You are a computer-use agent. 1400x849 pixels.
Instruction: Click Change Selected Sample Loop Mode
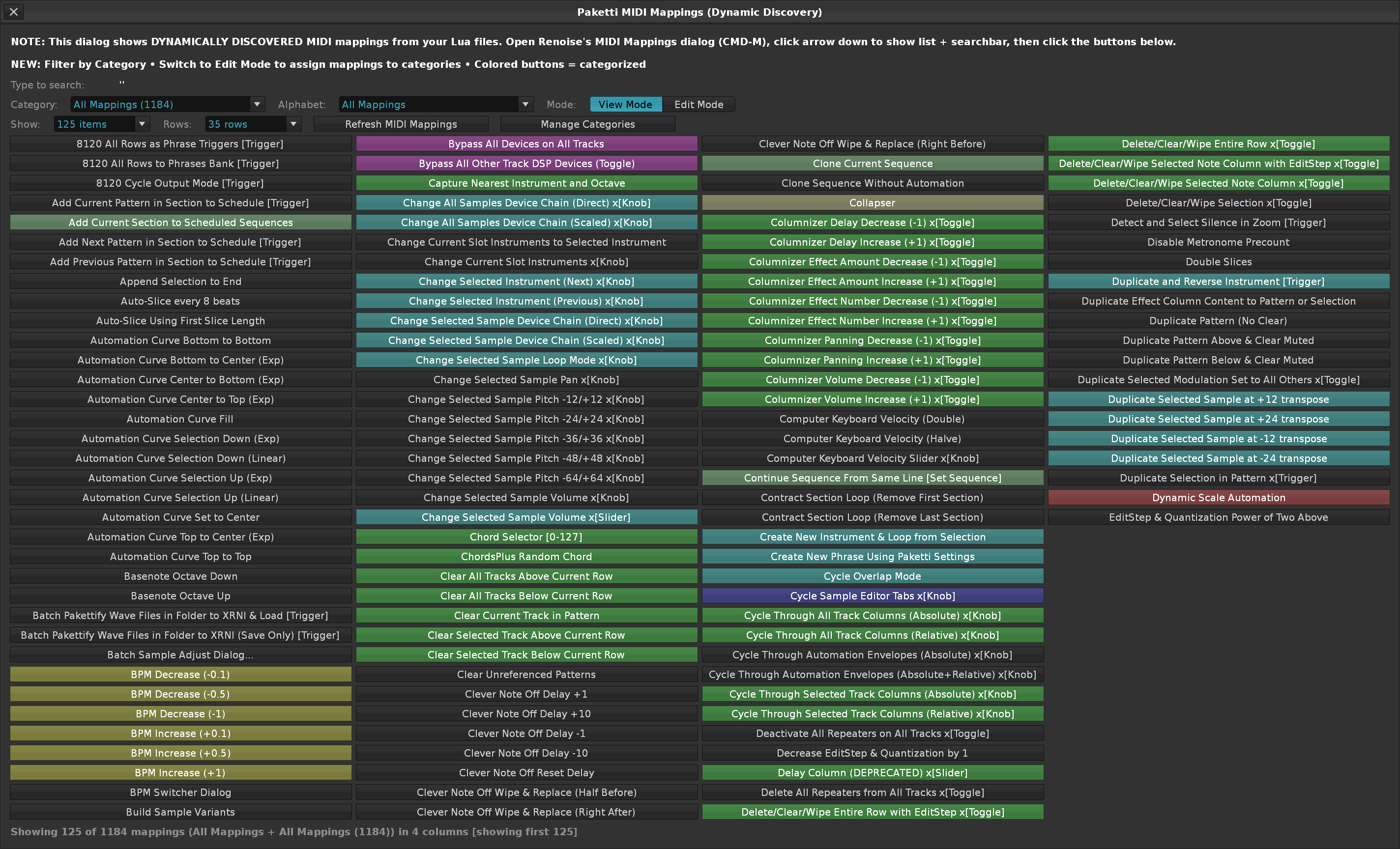[526, 360]
